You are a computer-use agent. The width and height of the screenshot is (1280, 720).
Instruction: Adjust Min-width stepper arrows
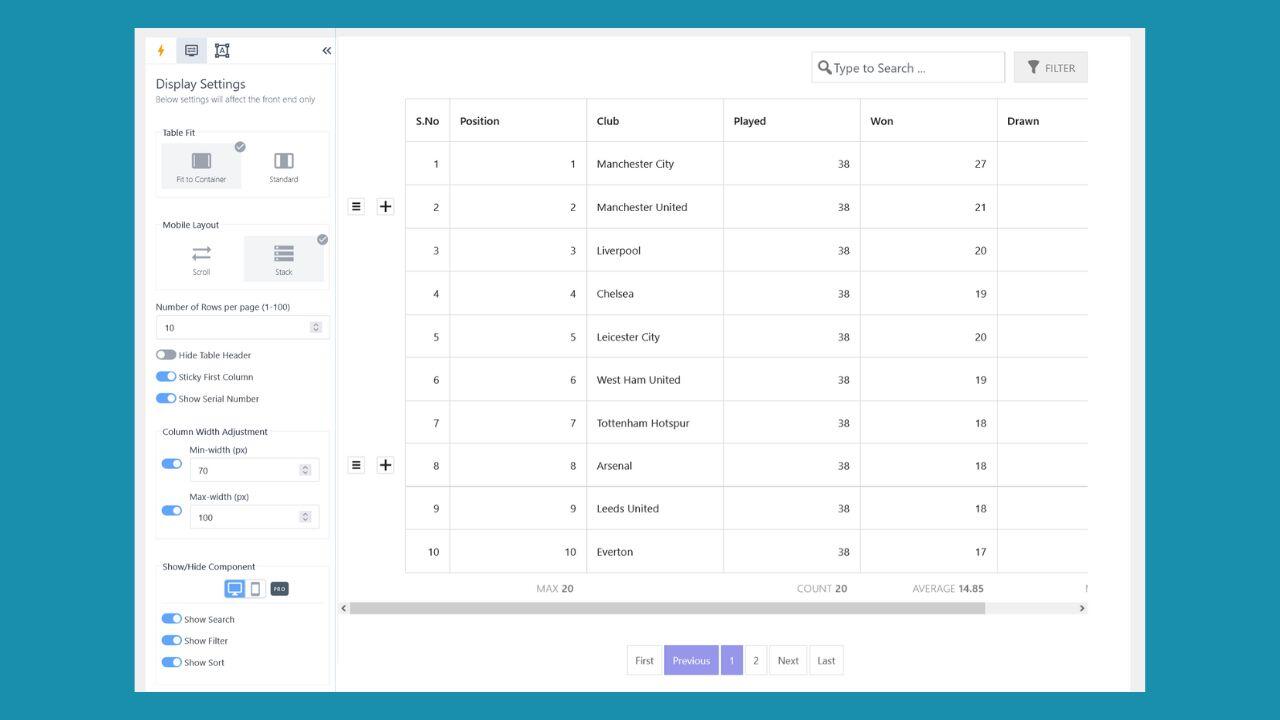305,470
